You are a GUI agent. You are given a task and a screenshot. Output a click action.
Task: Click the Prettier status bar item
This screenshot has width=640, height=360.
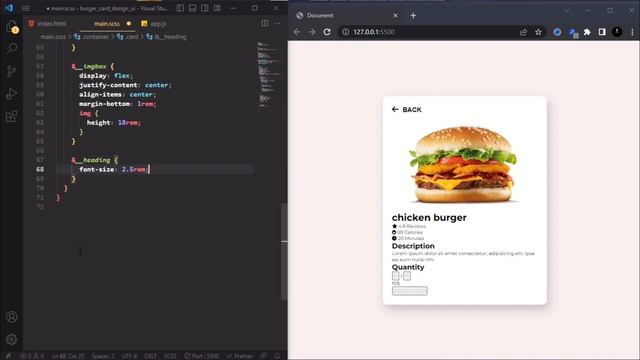coord(240,356)
